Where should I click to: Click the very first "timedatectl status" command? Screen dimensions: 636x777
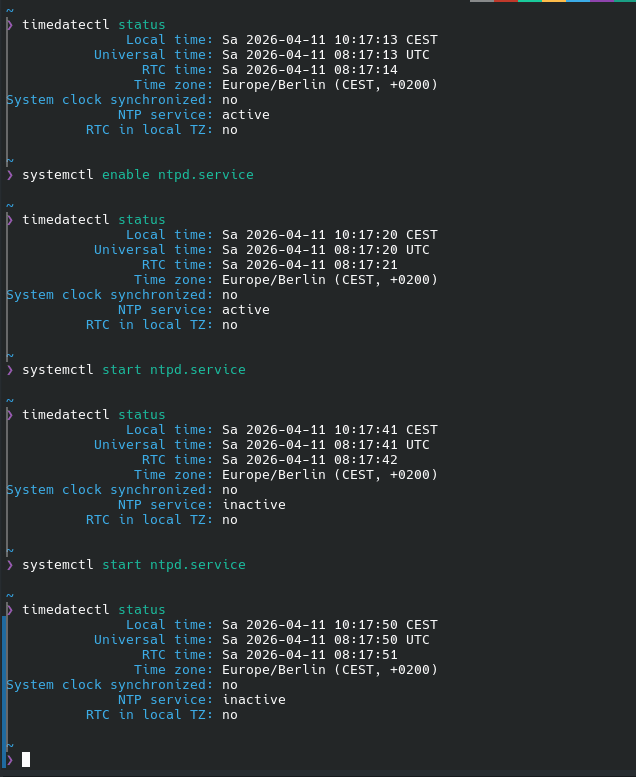click(x=94, y=24)
